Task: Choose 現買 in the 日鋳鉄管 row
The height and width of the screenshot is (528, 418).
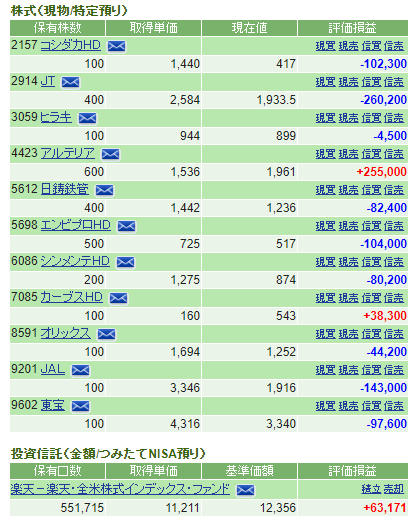Action: (326, 190)
